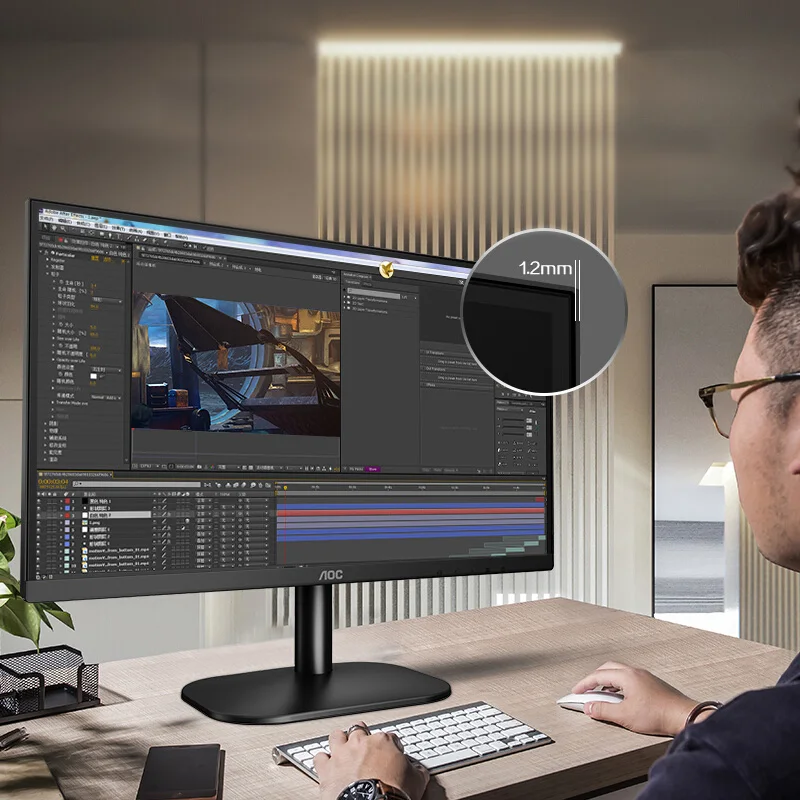The image size is (800, 800).
Task: Click the 1.png layer file icon in timeline
Action: [x=85, y=522]
